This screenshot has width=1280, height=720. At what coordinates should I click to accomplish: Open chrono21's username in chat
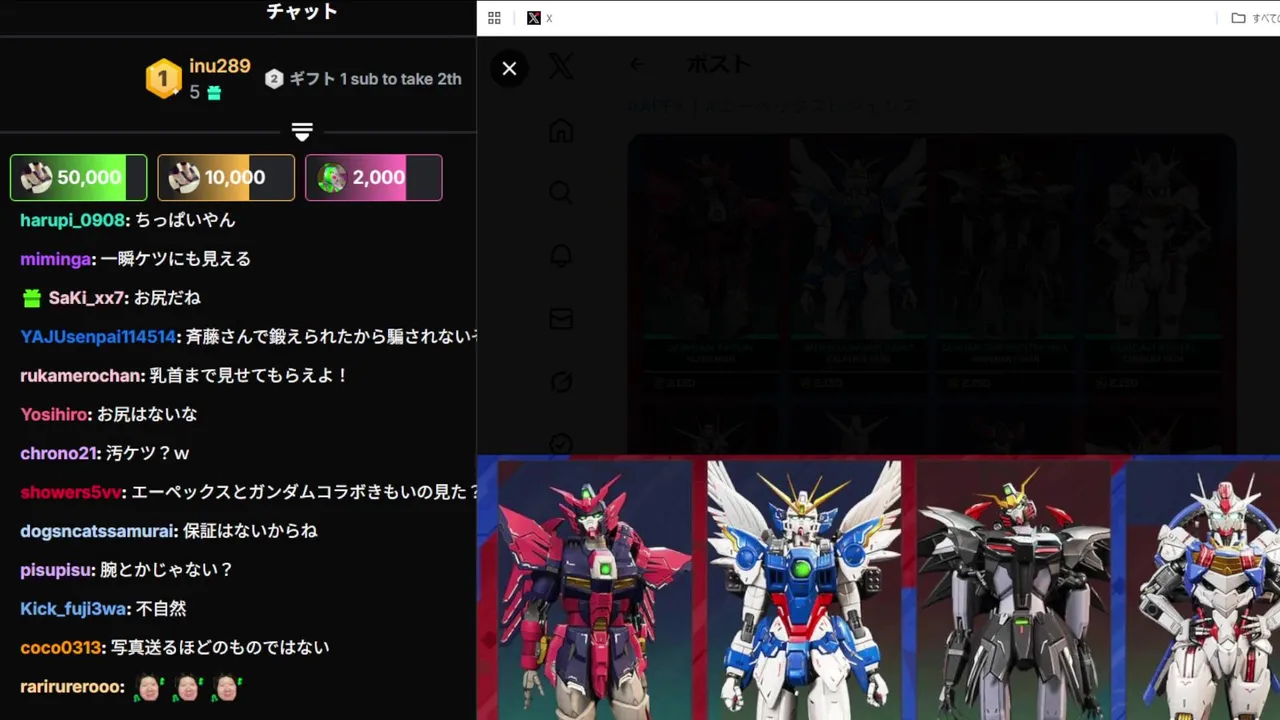[x=58, y=453]
